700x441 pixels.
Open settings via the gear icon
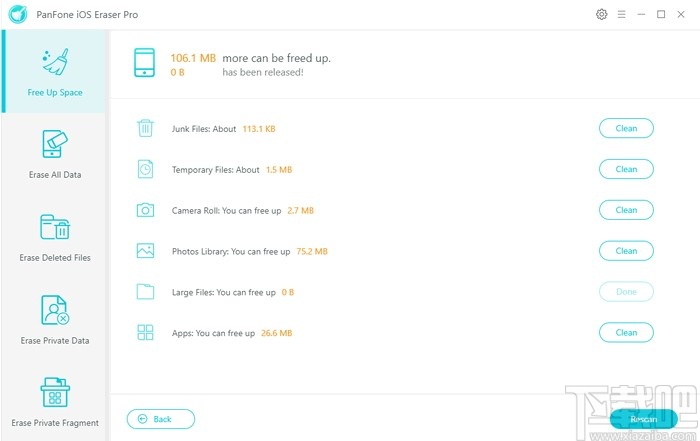601,14
